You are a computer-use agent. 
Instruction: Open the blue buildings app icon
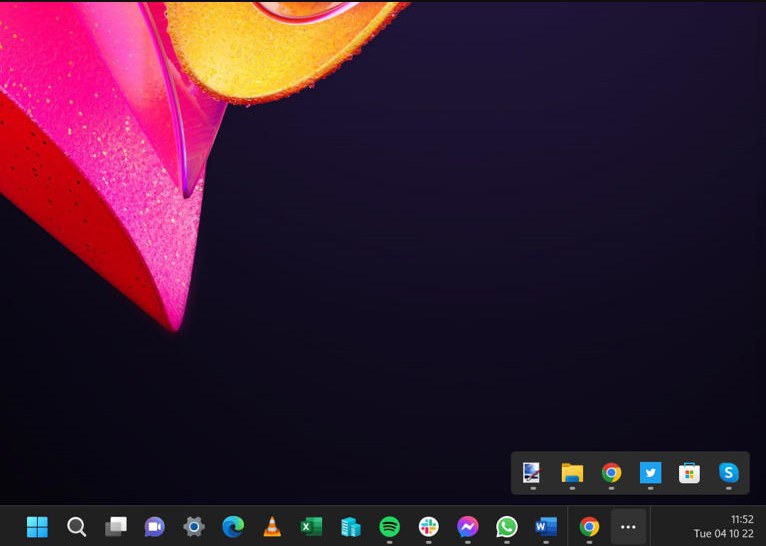[x=350, y=527]
